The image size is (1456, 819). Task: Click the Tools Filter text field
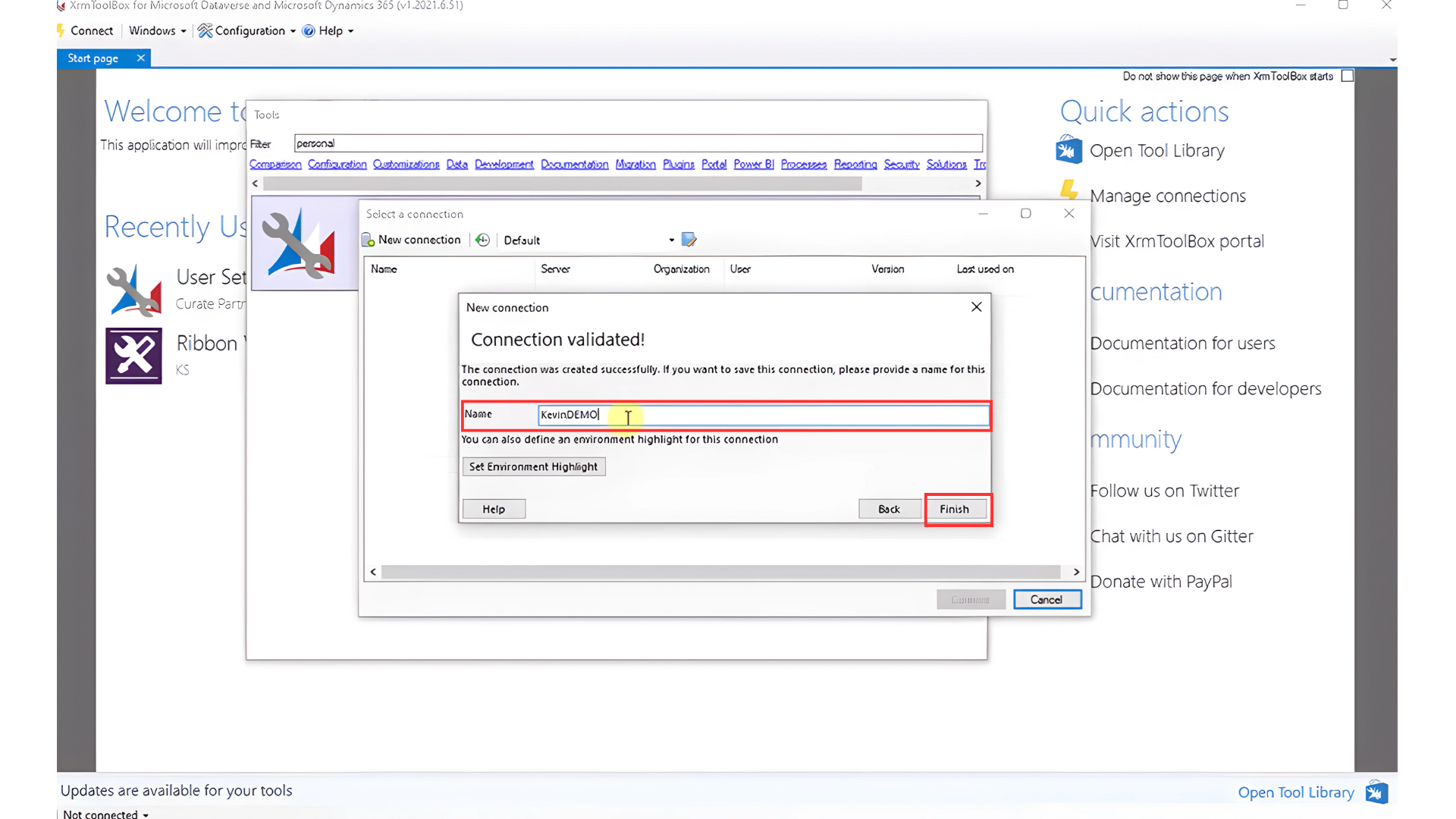[638, 143]
